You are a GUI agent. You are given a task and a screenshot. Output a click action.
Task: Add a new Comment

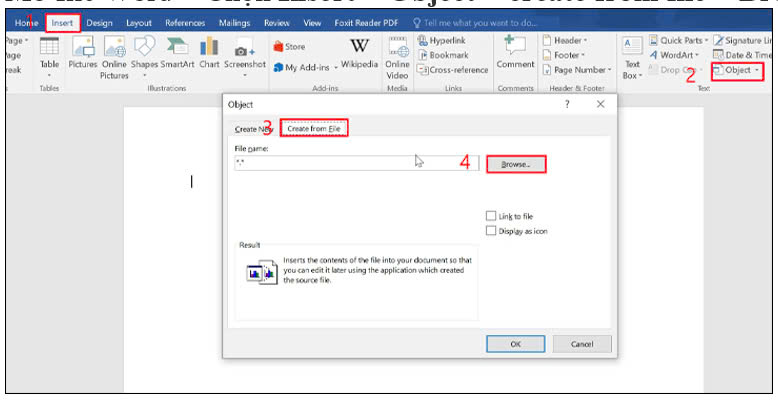(516, 53)
